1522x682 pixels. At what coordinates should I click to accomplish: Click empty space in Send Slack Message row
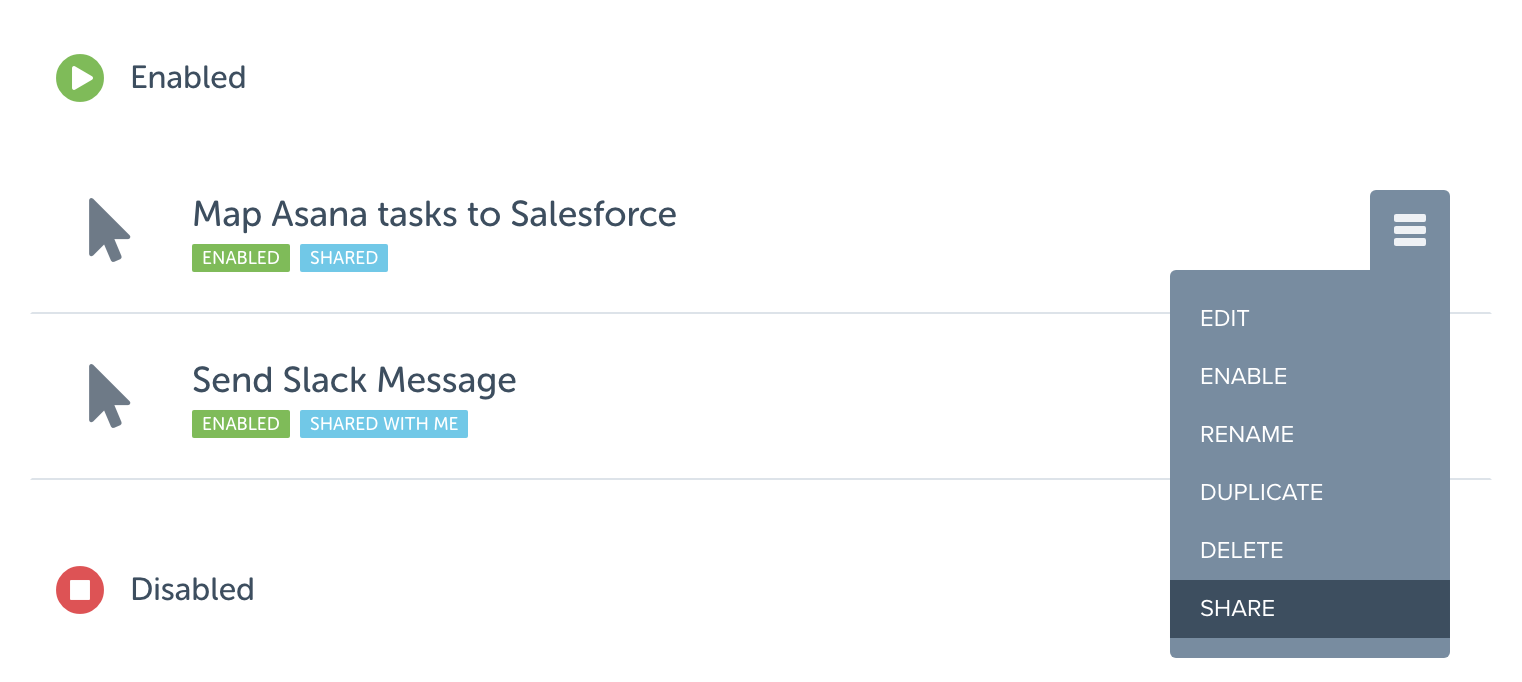pyautogui.click(x=820, y=396)
